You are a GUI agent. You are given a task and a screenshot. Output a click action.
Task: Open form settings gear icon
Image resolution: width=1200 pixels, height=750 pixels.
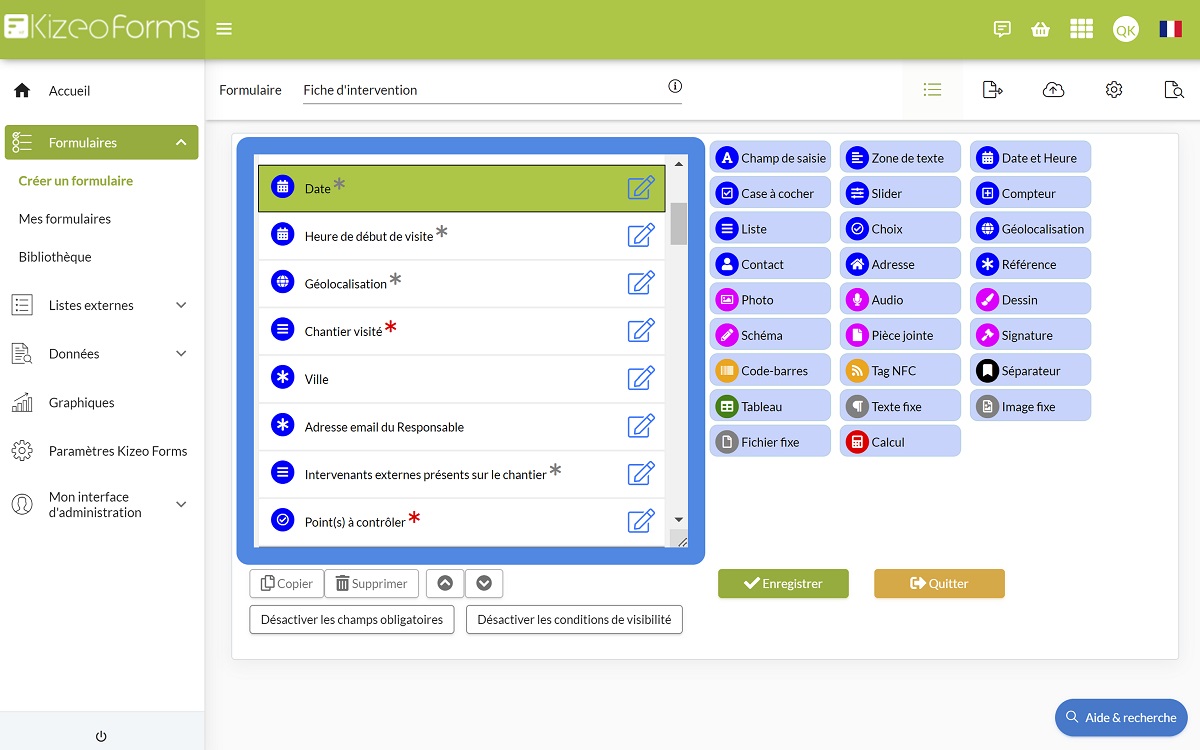pos(1114,90)
